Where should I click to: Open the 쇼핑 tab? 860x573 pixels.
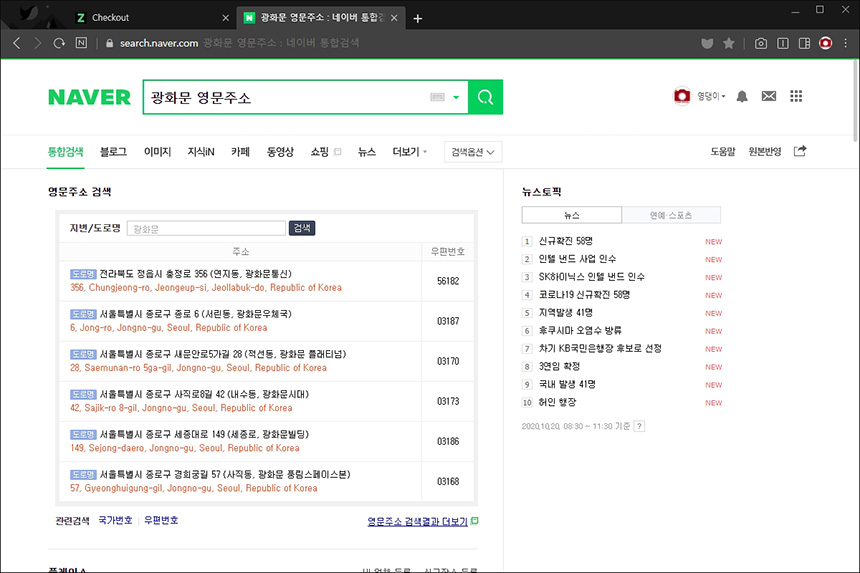tap(320, 152)
